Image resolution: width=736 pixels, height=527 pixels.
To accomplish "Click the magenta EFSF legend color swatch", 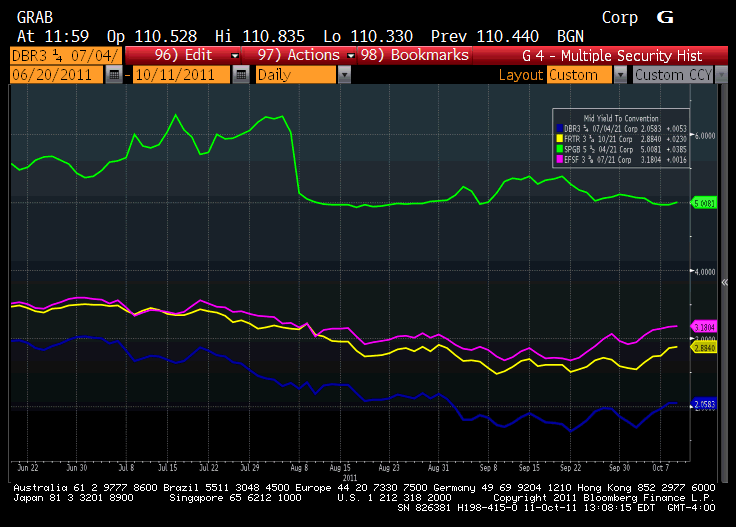I will click(560, 160).
